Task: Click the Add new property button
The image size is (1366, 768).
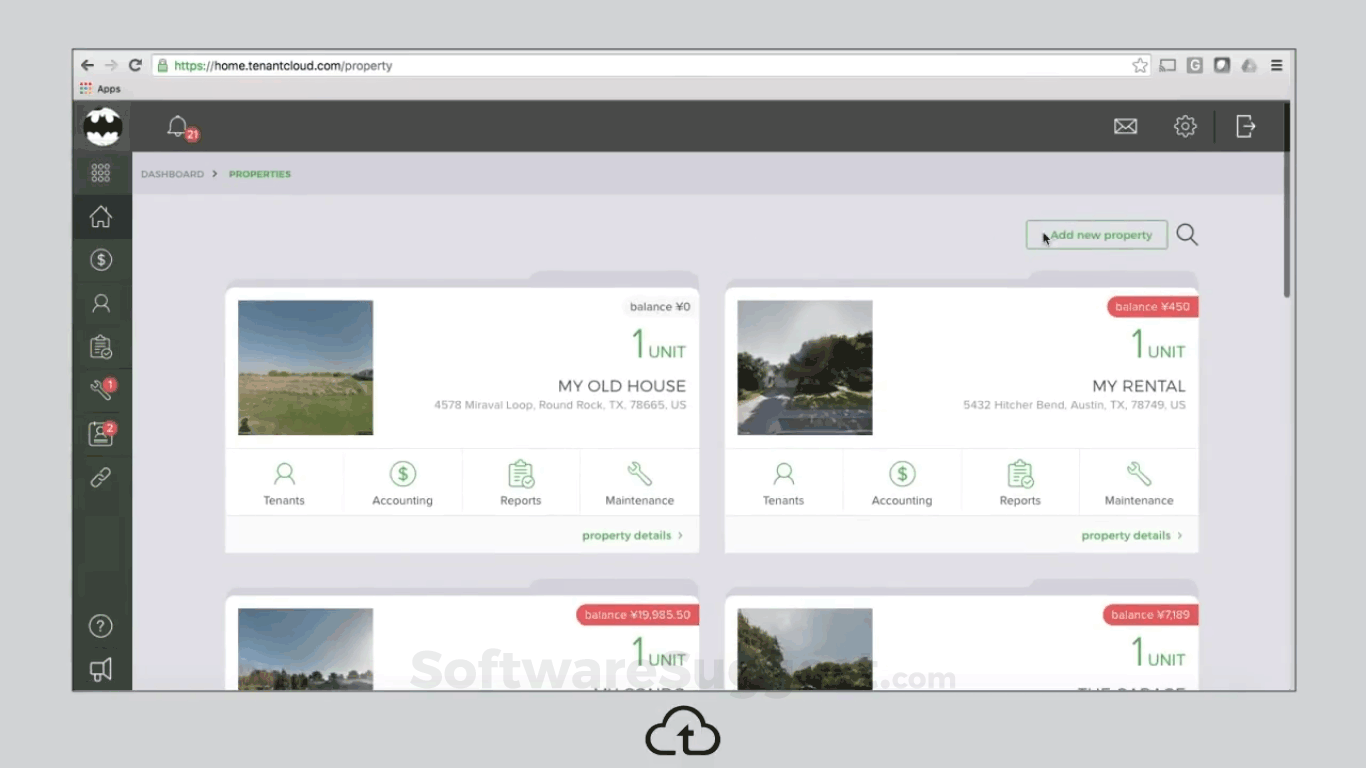Action: (x=1097, y=235)
